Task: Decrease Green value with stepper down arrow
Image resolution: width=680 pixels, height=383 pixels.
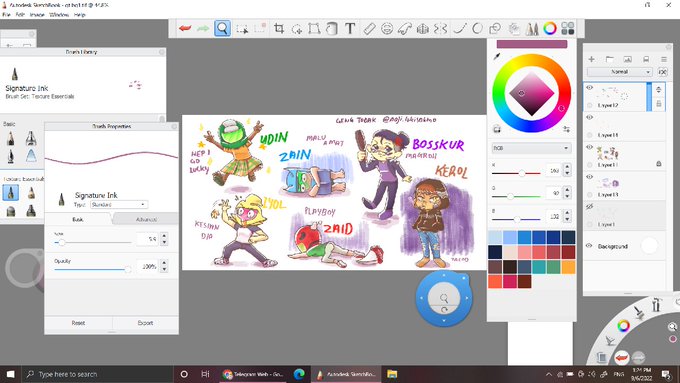Action: 567,196
